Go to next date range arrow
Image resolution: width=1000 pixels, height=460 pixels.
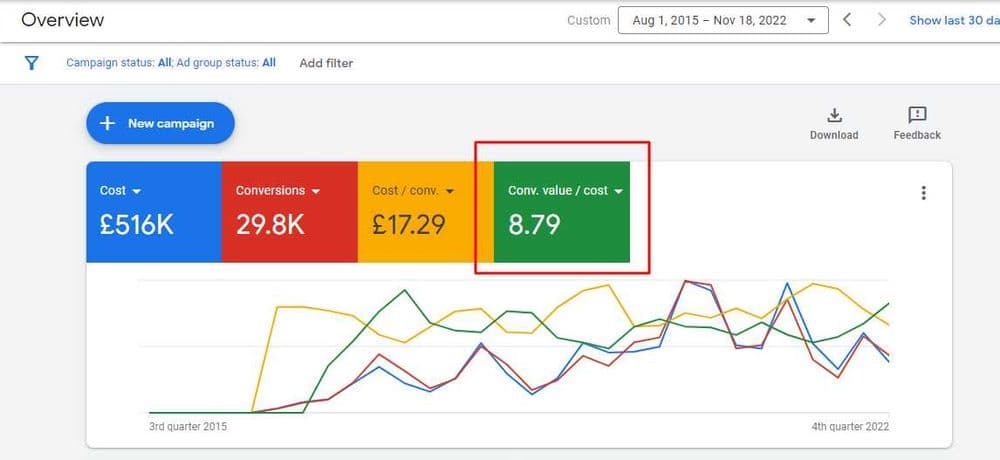882,20
